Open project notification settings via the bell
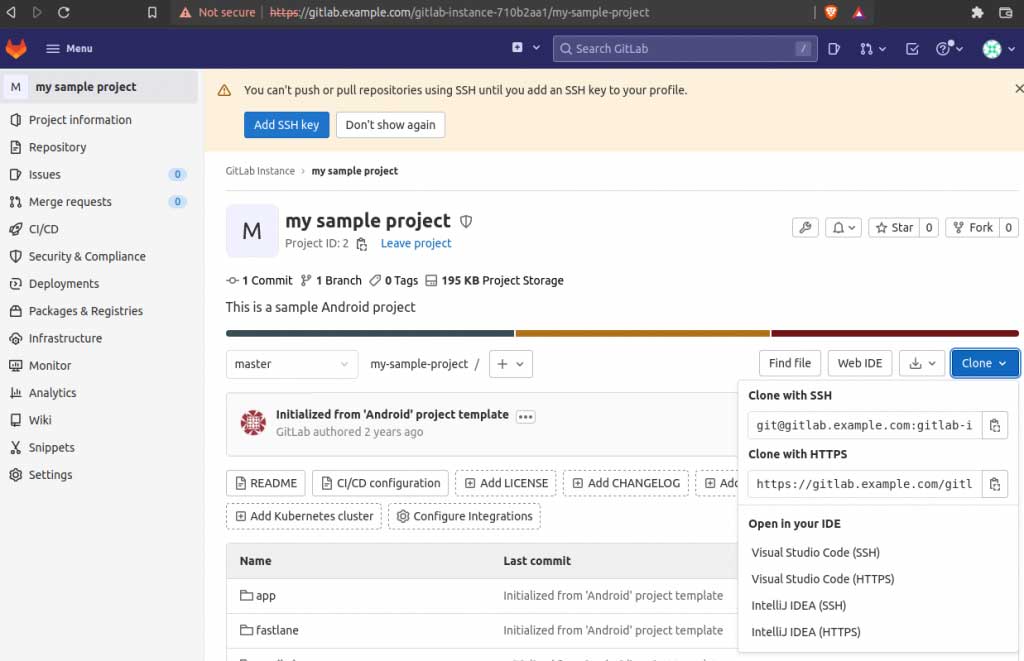 (x=842, y=228)
